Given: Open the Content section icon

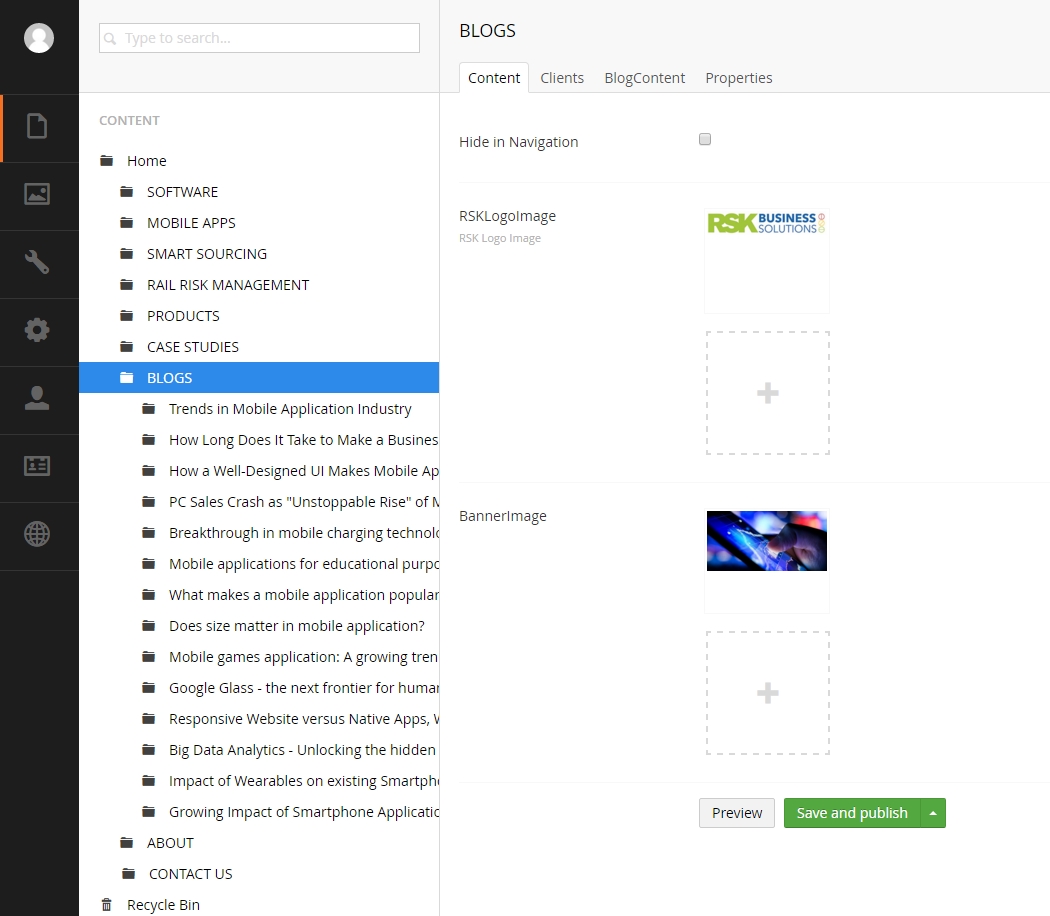Looking at the screenshot, I should (39, 128).
